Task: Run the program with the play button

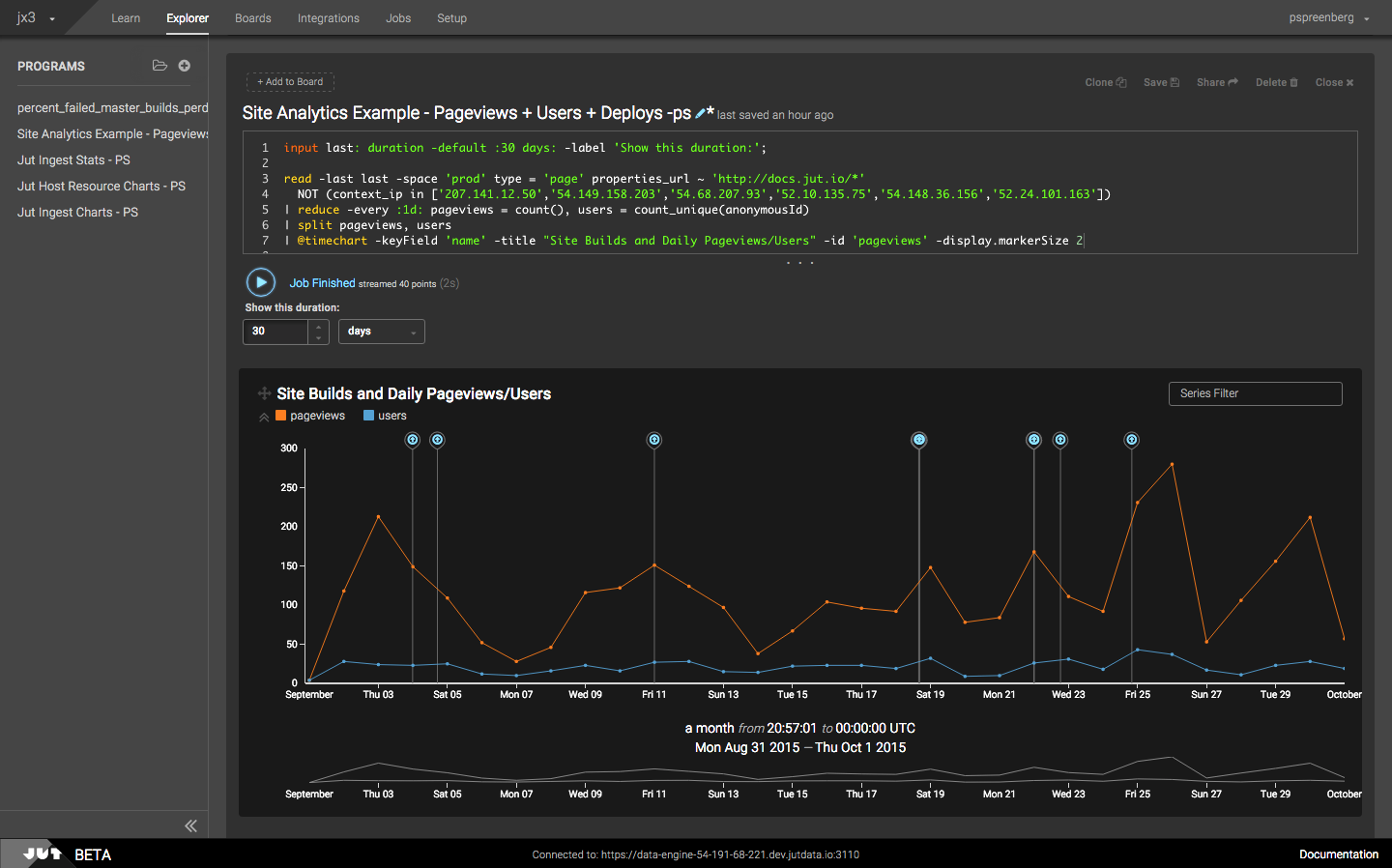Action: 261,282
